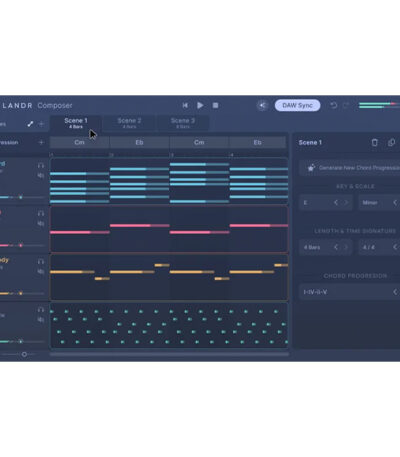Skip back to the start of the scene
This screenshot has height=457, width=400.
point(185,105)
